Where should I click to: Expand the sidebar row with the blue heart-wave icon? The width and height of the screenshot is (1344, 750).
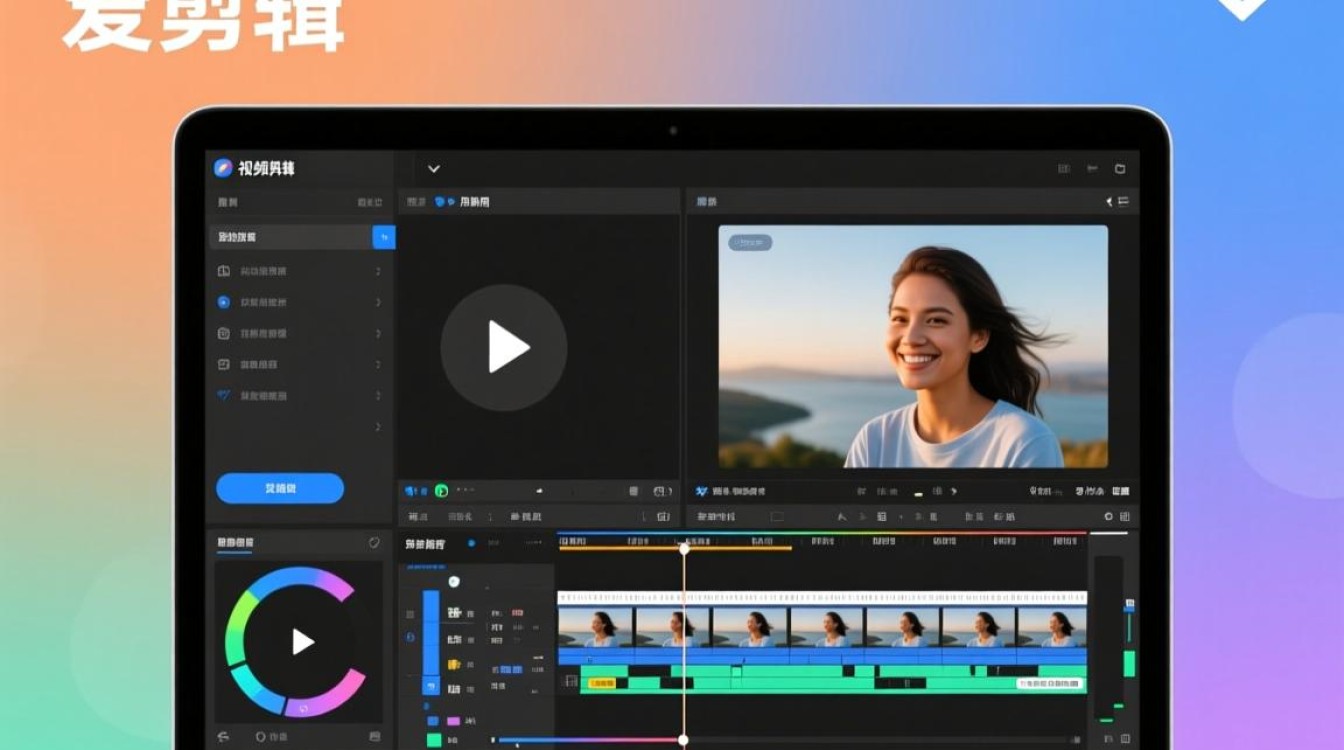click(x=378, y=395)
